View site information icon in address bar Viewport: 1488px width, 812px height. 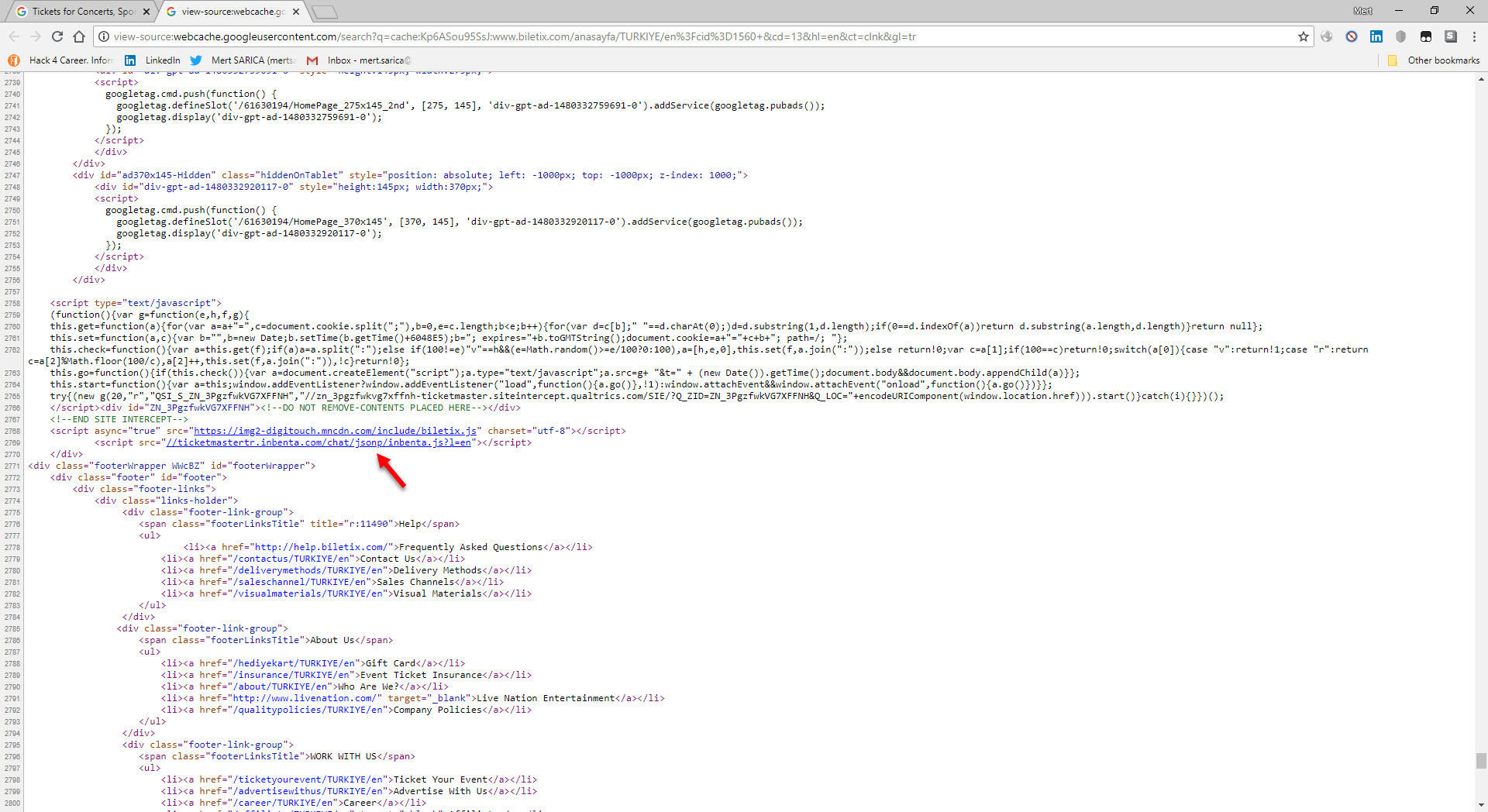pyautogui.click(x=103, y=36)
